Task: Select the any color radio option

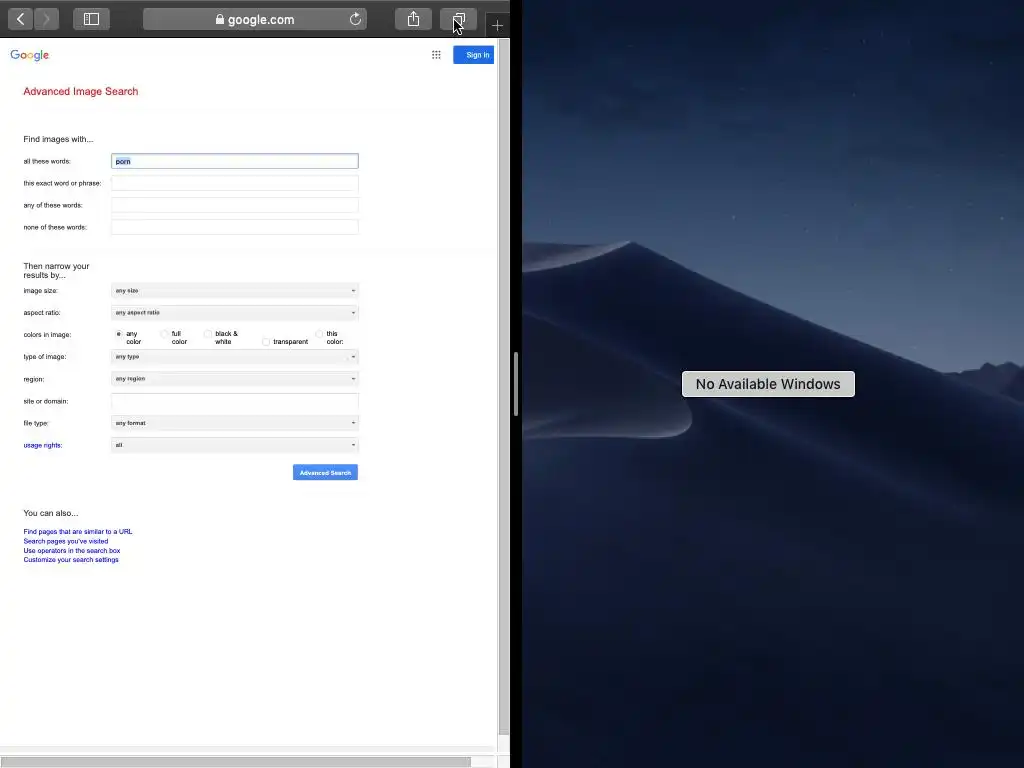Action: [119, 334]
